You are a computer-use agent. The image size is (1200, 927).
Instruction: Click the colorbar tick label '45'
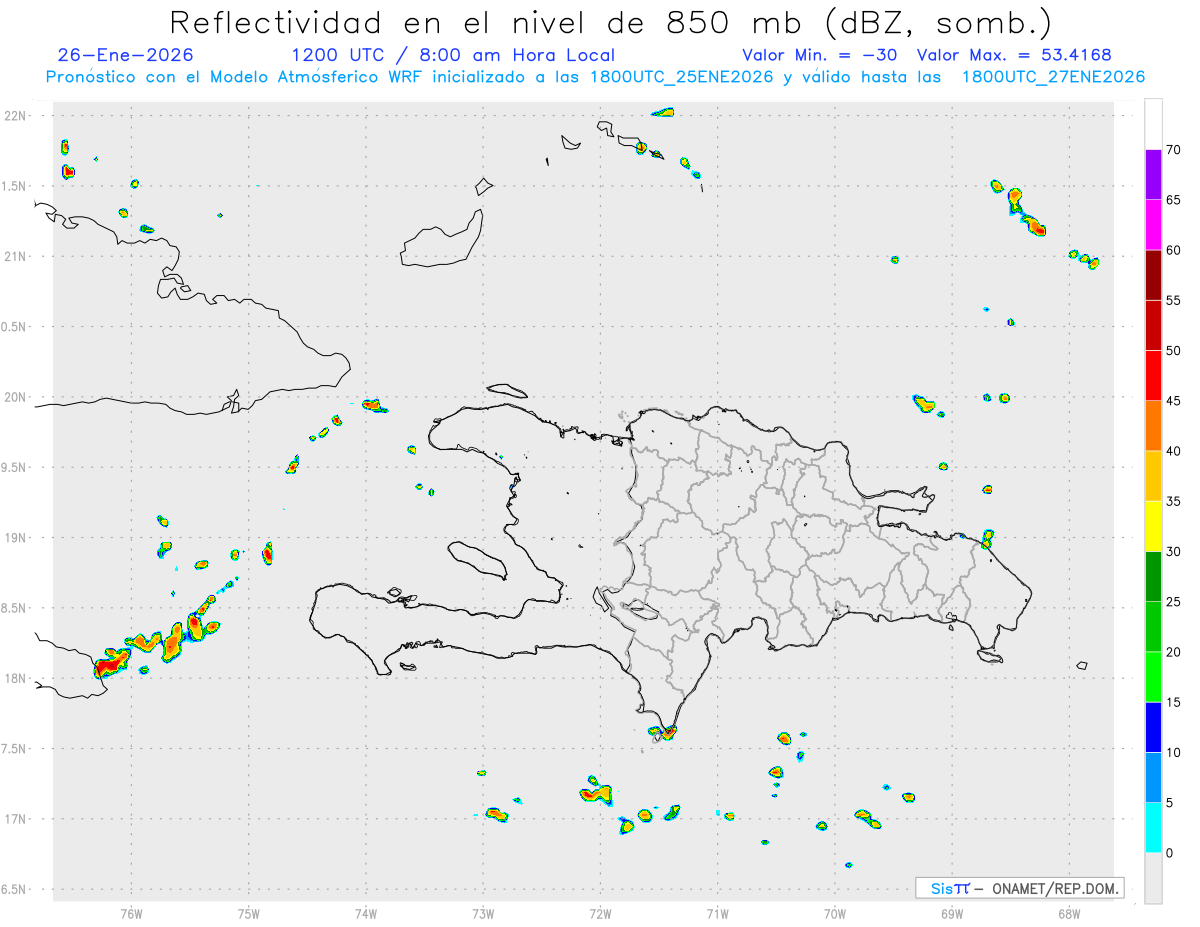pos(1173,401)
